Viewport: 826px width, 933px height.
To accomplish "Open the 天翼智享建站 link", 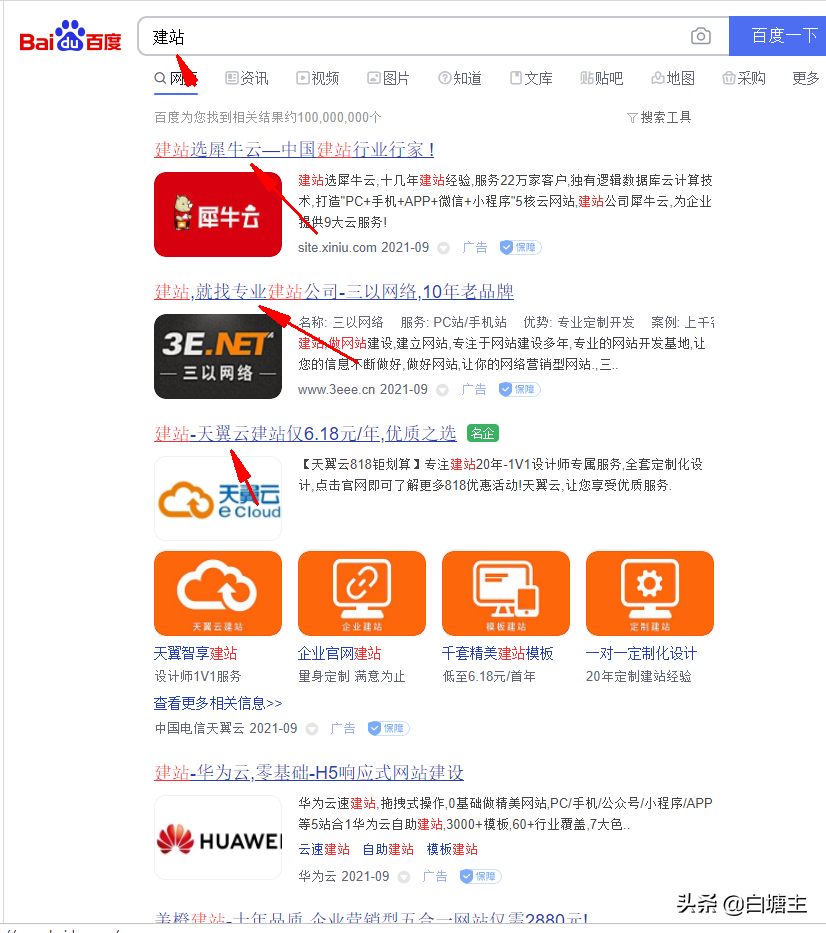I will point(196,653).
